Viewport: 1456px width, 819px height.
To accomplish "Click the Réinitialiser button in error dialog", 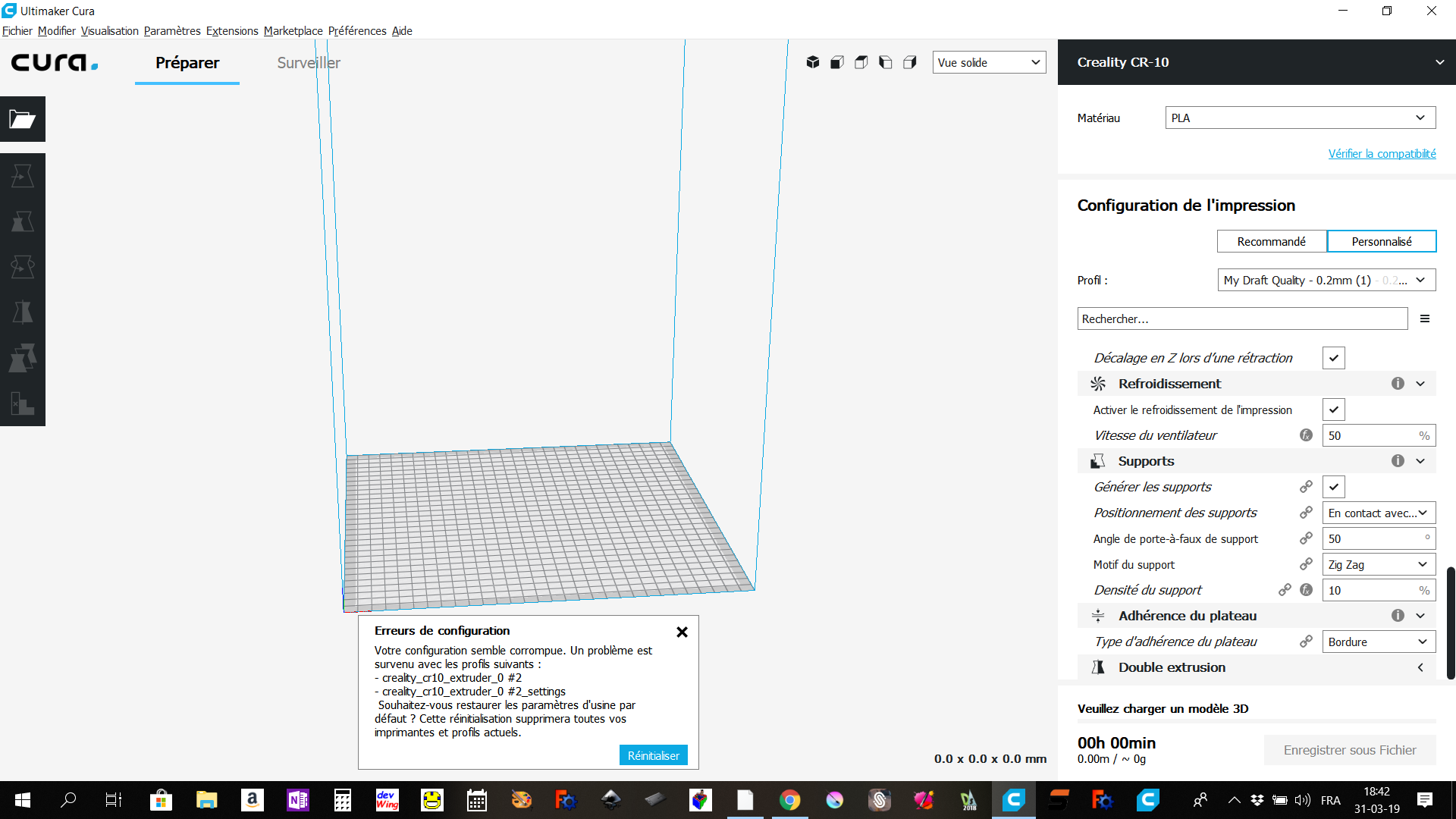I will (654, 755).
